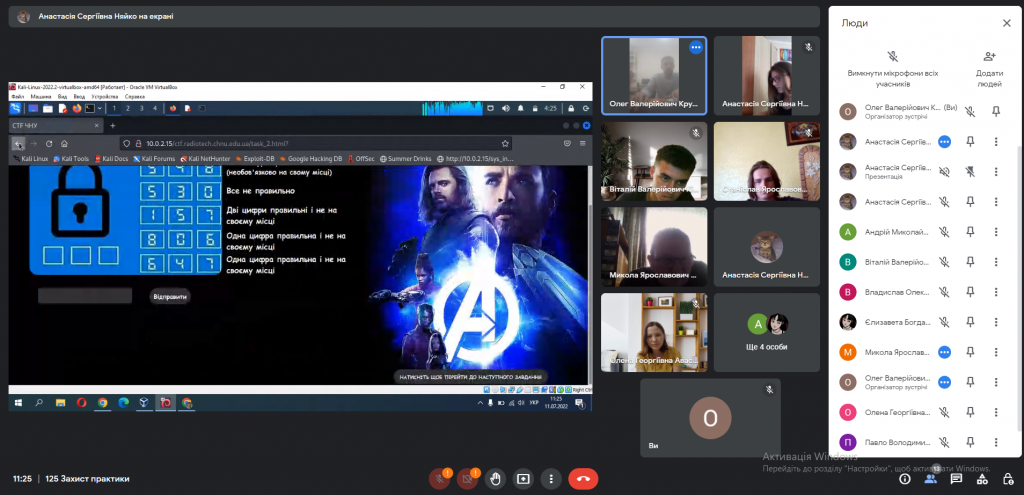This screenshot has height=495, width=1024.
Task: Click Firefox reload icon in shared screen
Action: [x=49, y=144]
